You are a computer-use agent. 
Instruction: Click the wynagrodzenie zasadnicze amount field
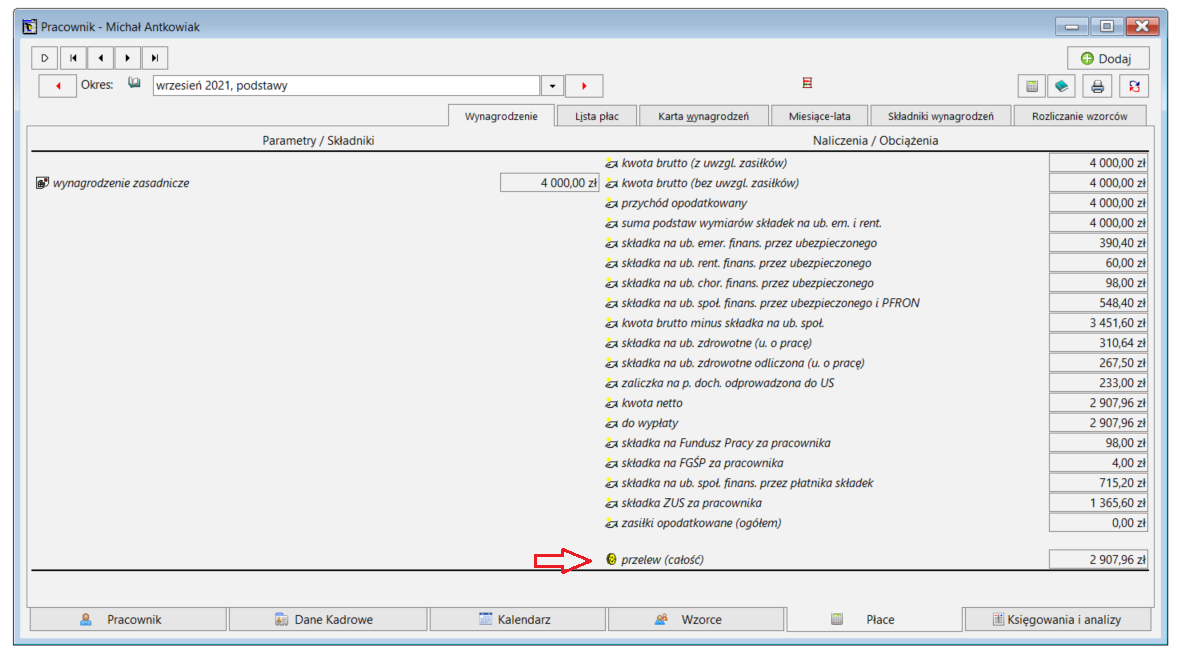pyautogui.click(x=550, y=182)
